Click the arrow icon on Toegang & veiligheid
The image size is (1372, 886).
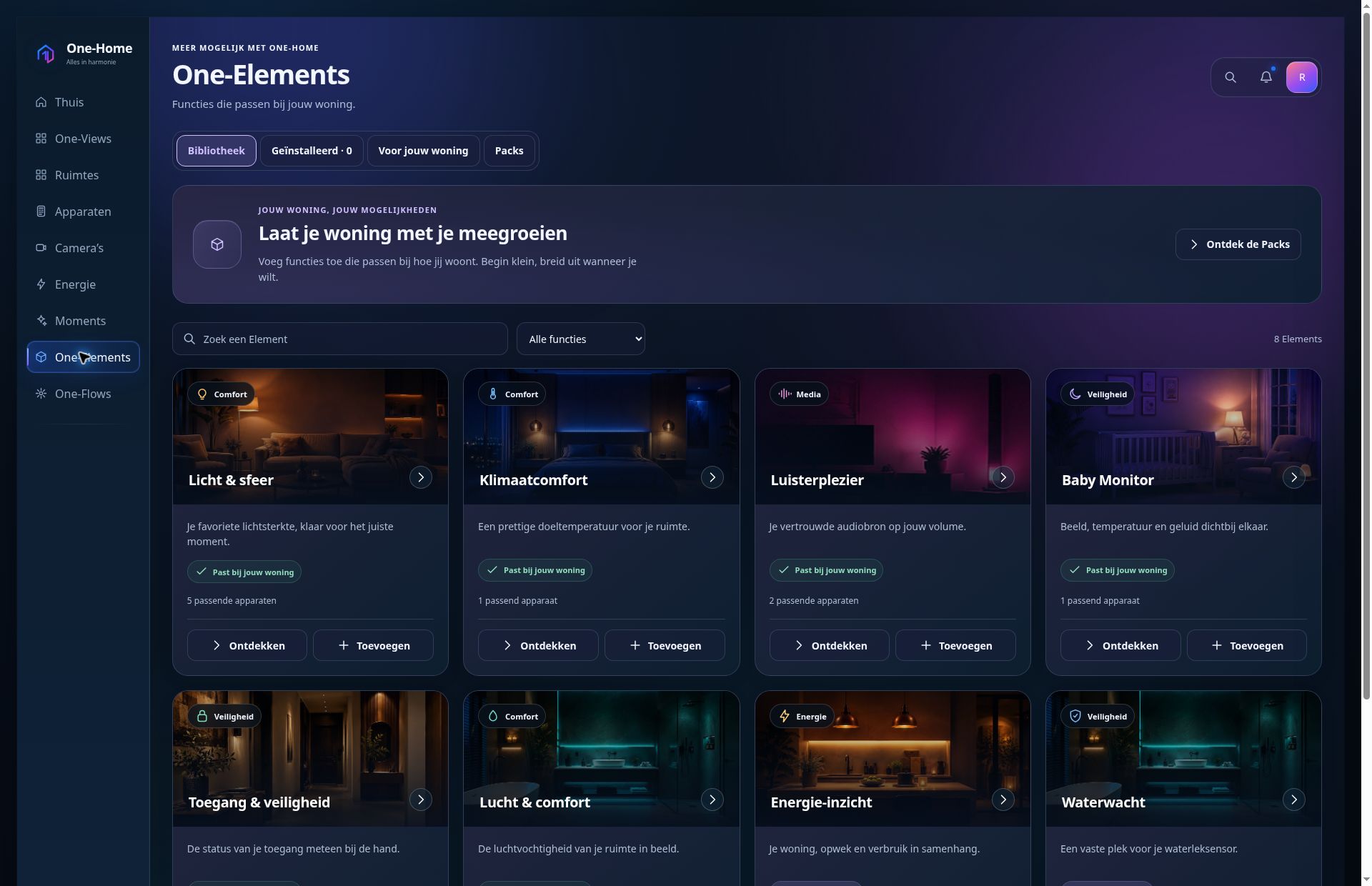421,800
